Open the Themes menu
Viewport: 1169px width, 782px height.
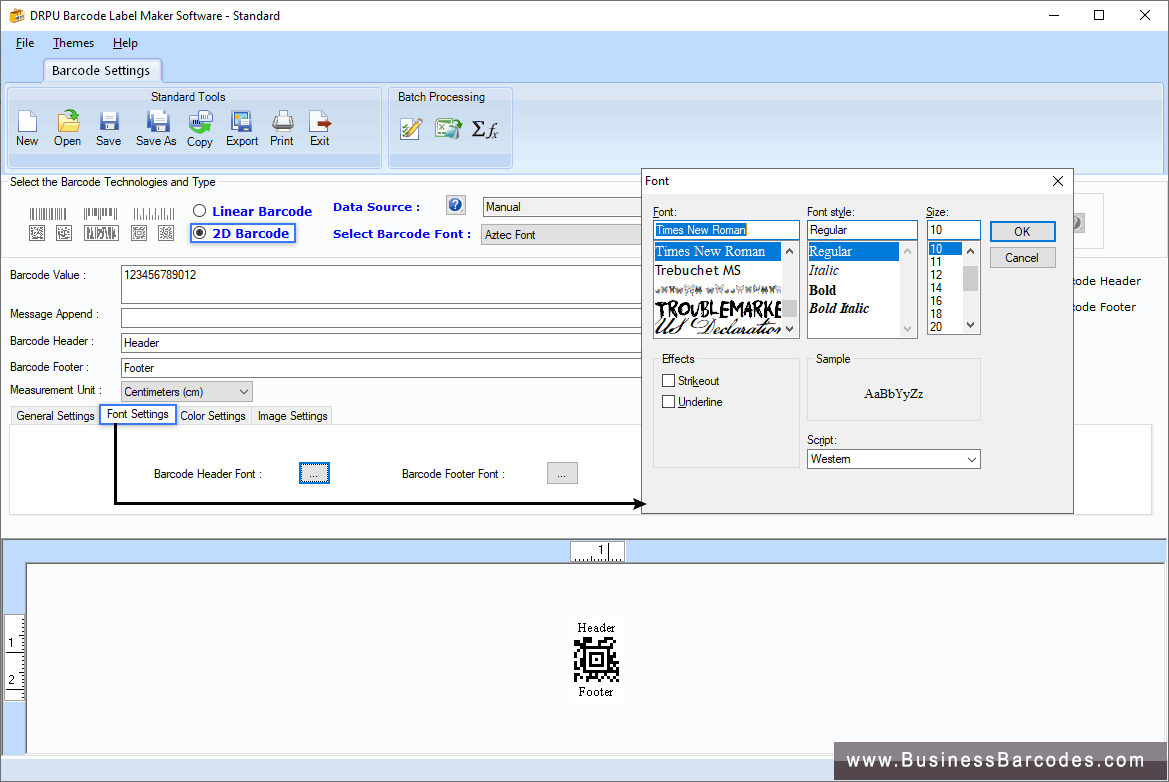pyautogui.click(x=73, y=43)
